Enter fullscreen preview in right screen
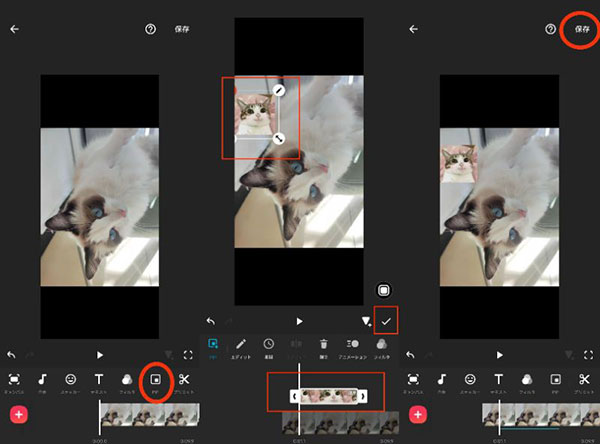600x444 pixels. click(589, 355)
